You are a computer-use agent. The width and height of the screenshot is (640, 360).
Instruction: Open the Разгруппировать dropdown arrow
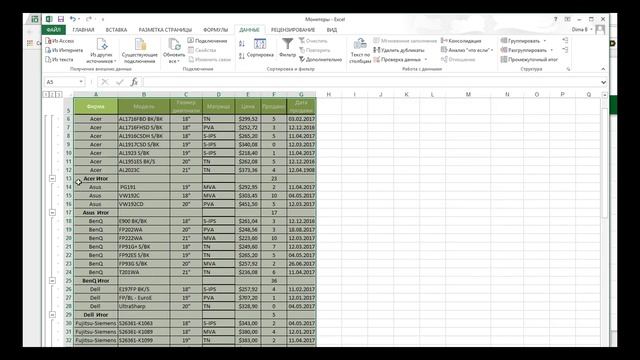point(551,50)
